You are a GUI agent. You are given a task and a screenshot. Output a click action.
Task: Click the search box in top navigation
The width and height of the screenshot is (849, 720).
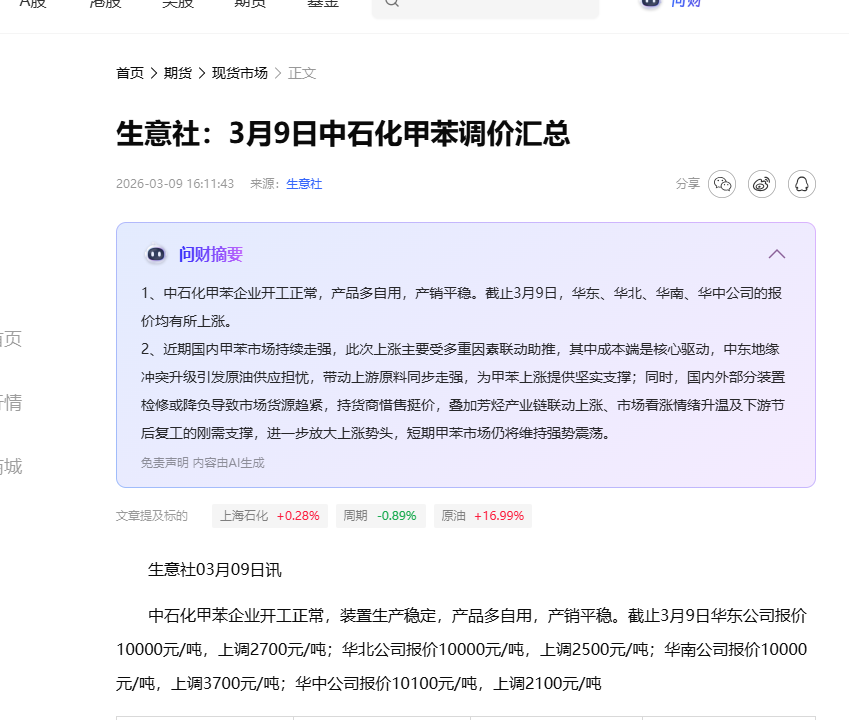click(x=485, y=5)
